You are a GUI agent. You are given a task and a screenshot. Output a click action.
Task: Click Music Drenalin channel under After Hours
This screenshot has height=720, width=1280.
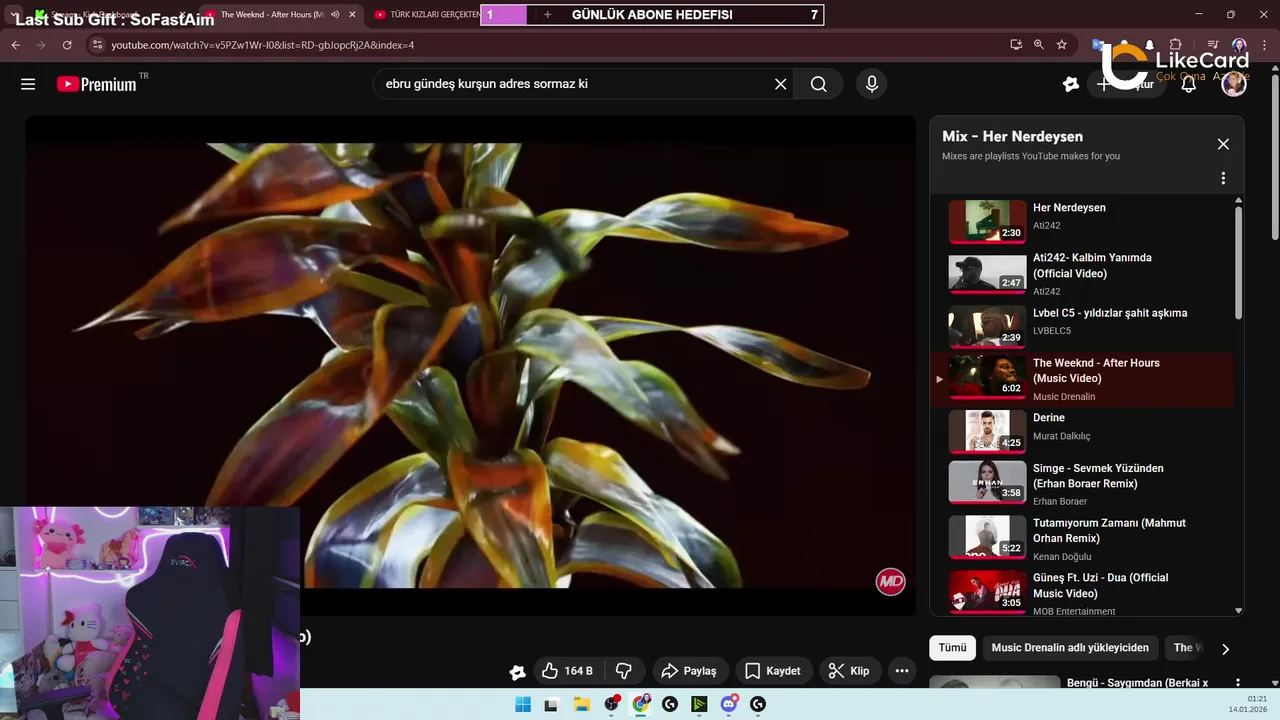tap(1064, 397)
